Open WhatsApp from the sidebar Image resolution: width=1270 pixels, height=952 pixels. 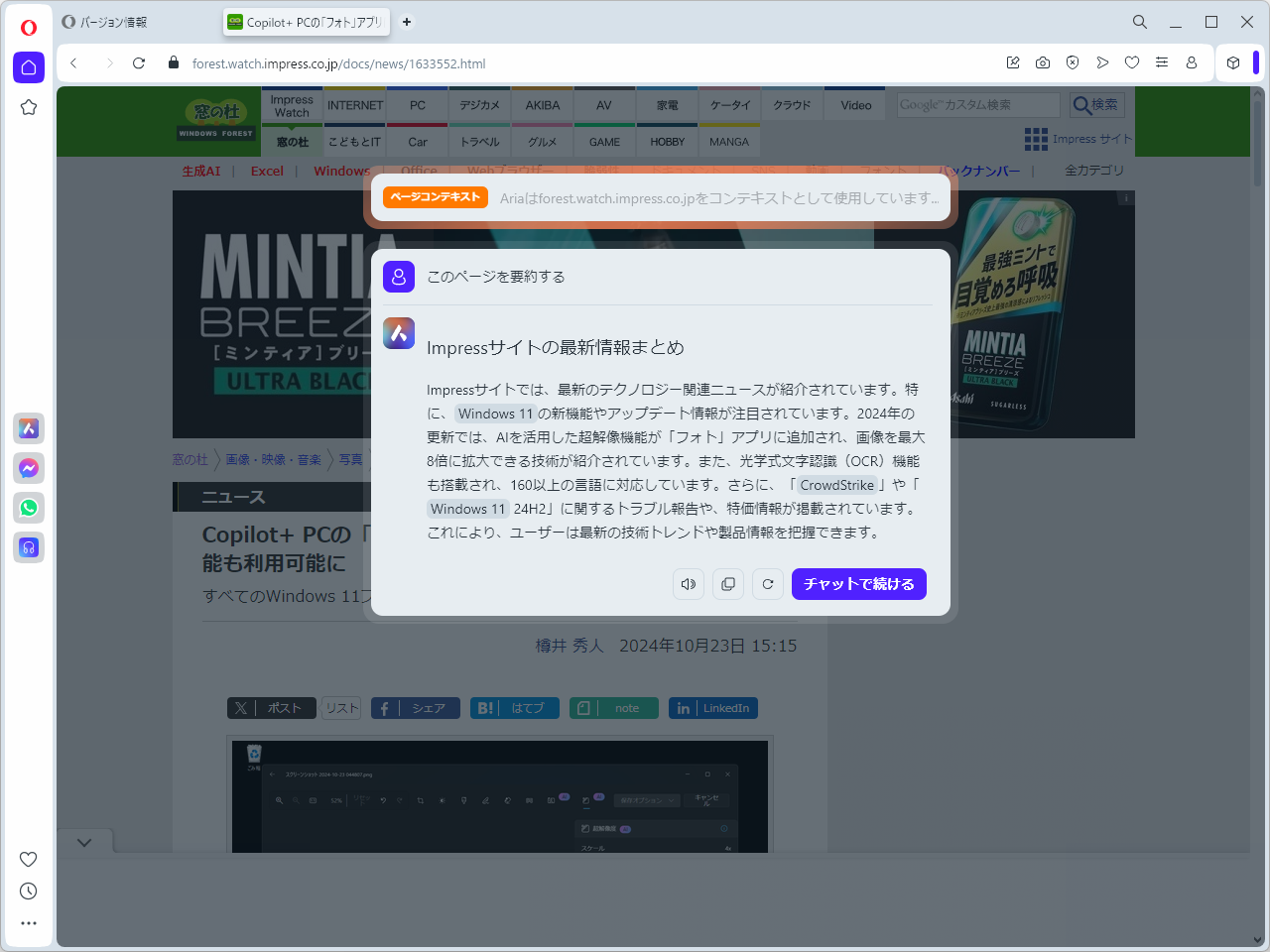pyautogui.click(x=28, y=508)
